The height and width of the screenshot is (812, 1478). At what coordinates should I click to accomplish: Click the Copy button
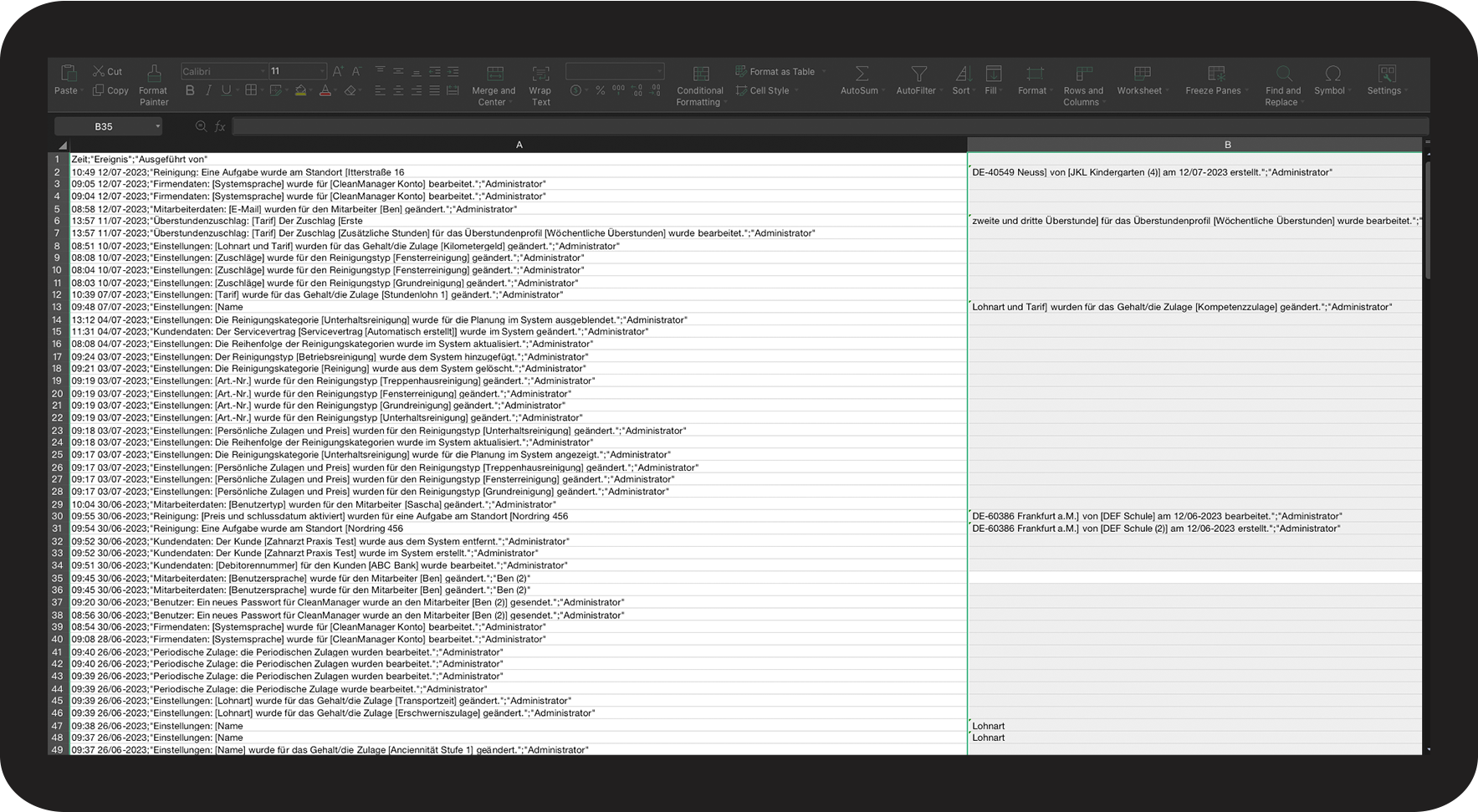click(x=110, y=90)
